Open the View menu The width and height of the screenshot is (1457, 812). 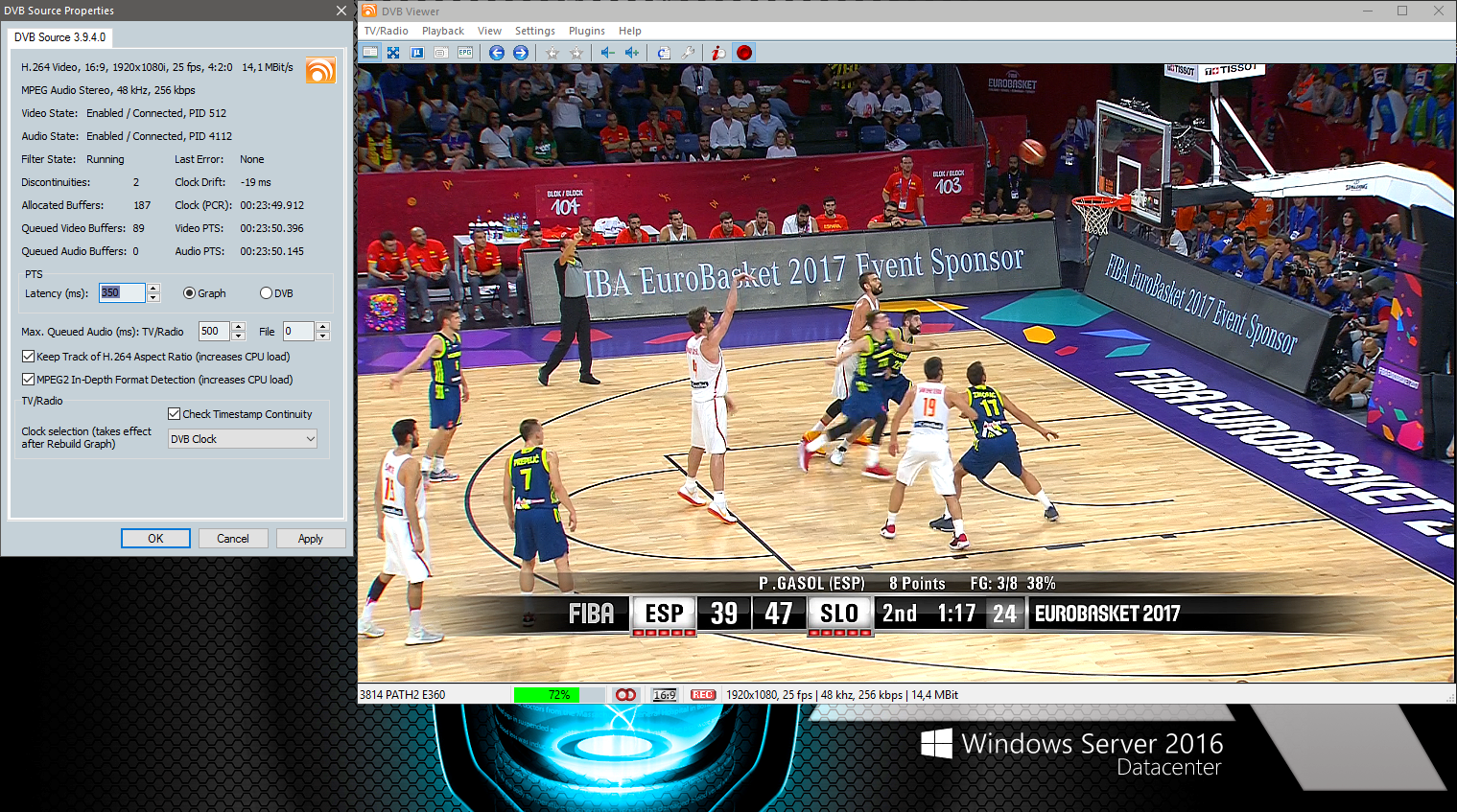tap(489, 31)
